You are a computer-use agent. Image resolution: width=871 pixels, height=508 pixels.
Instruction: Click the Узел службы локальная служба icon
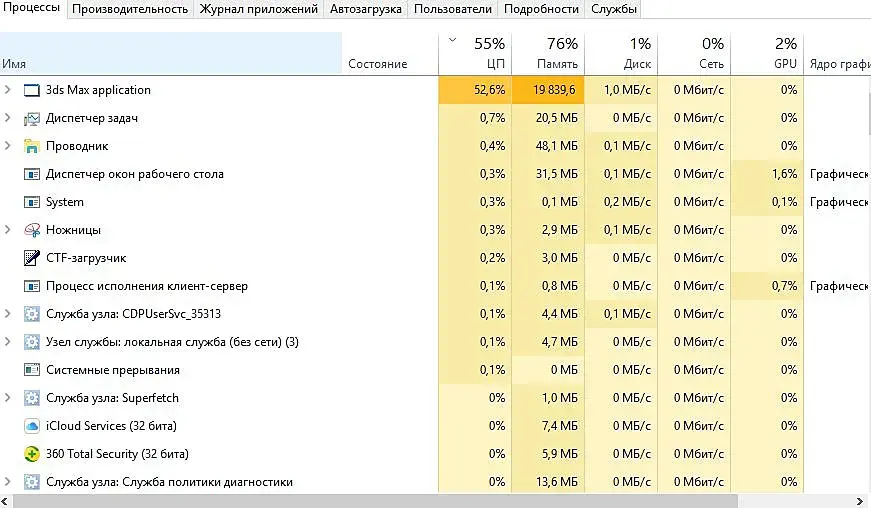[x=32, y=342]
